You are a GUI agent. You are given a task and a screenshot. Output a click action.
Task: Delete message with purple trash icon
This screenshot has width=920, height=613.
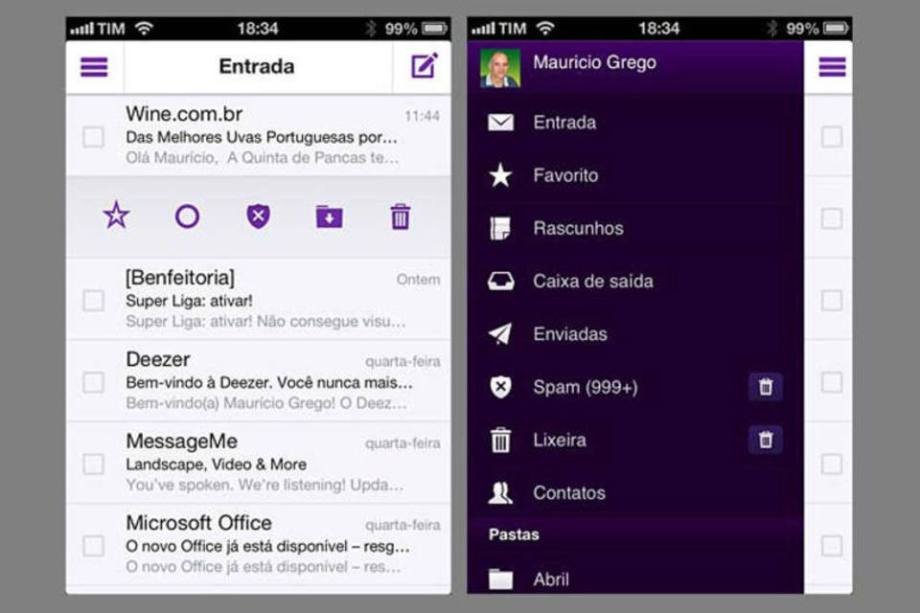(x=400, y=216)
